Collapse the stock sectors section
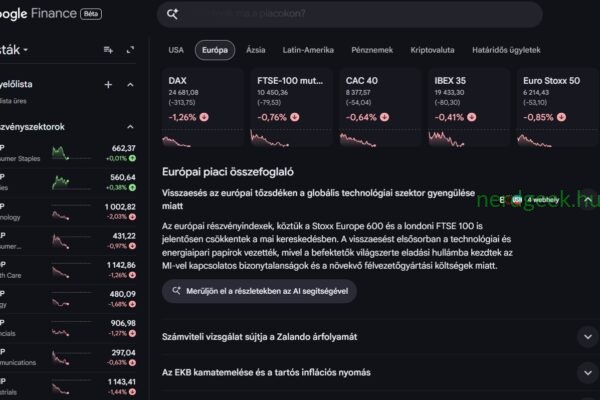Screen dimensions: 600x400 click(130, 127)
